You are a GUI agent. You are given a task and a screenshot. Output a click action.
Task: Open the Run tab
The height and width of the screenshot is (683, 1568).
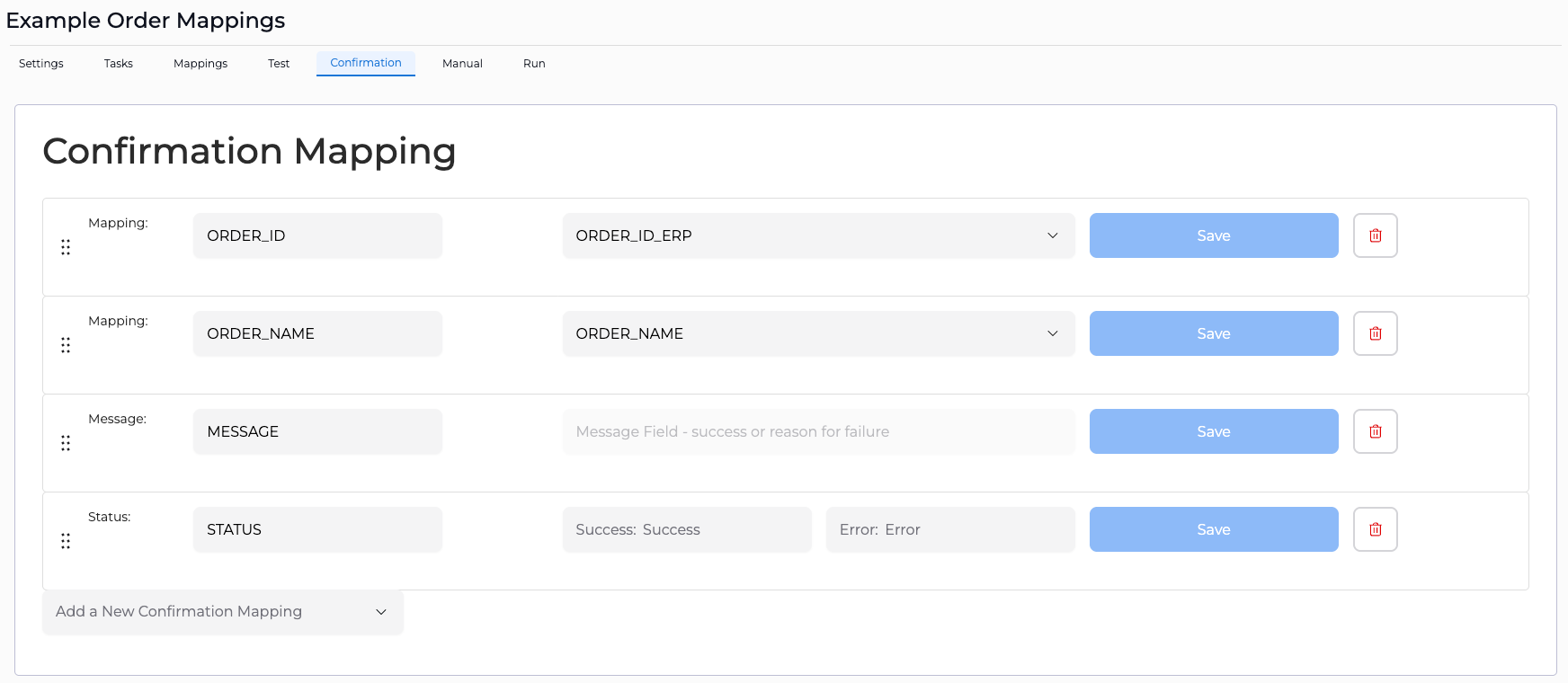click(x=534, y=64)
